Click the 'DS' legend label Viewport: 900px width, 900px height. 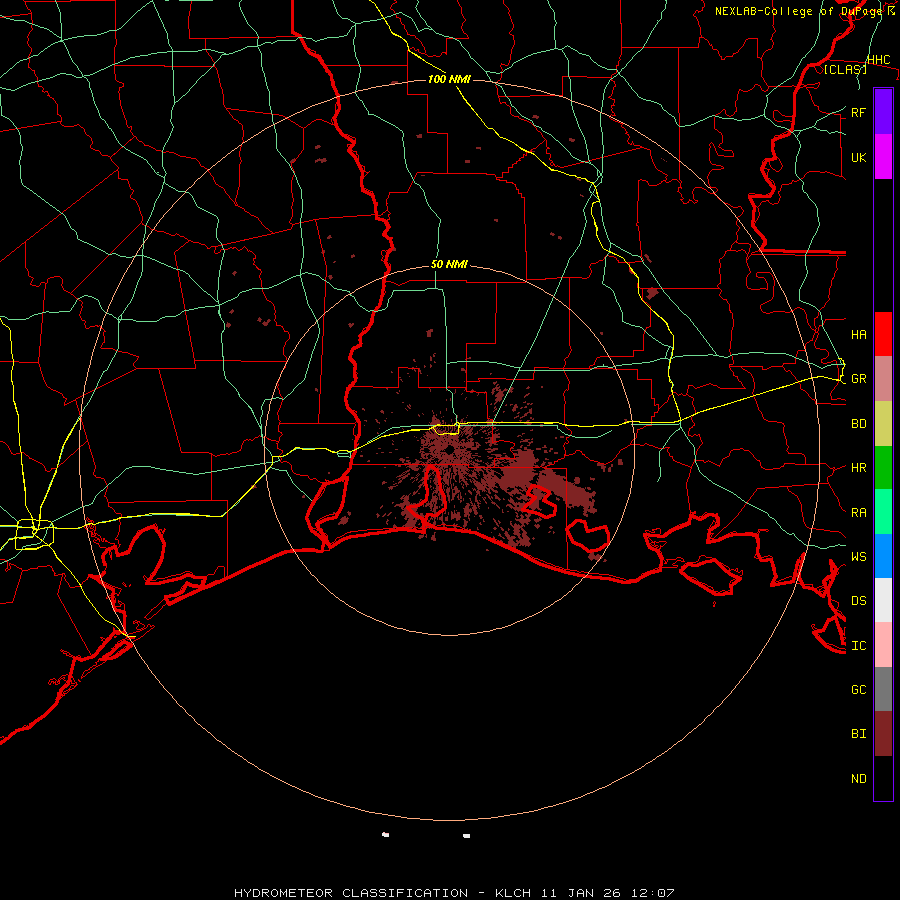click(x=858, y=600)
